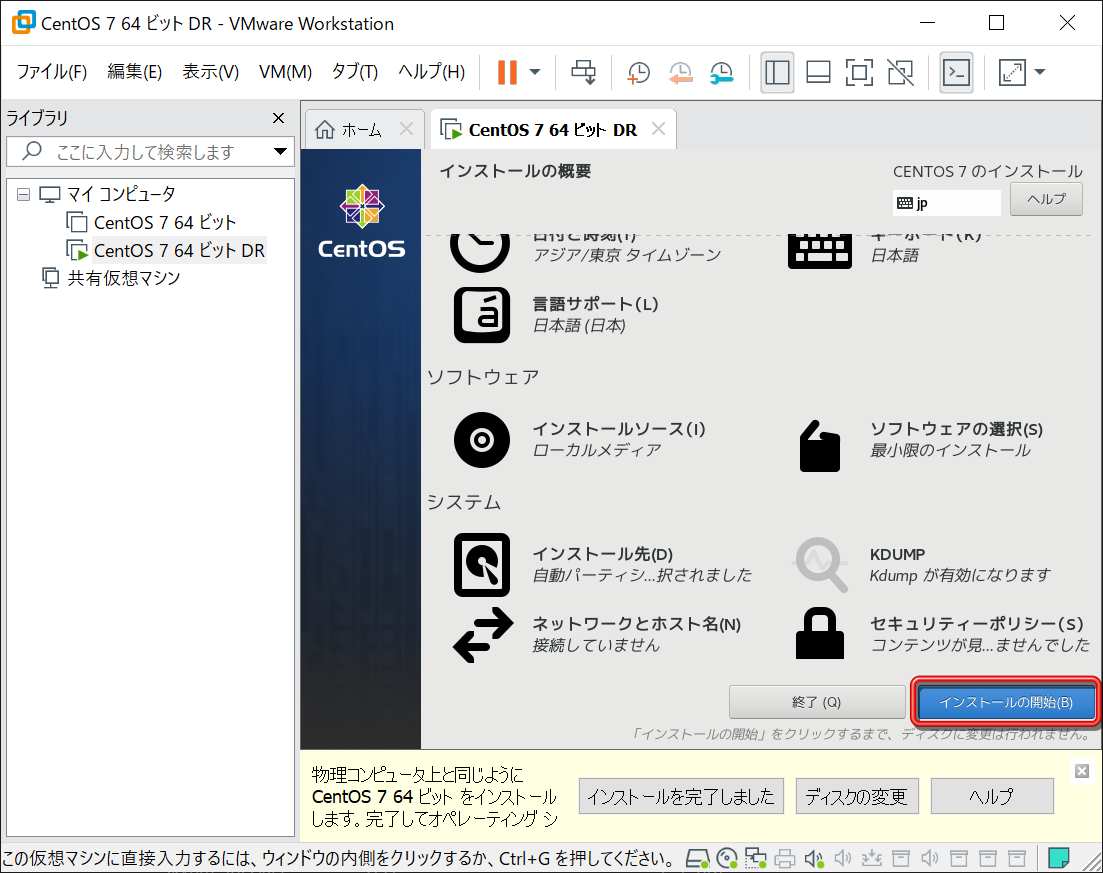
Task: Click the message log note icon
Action: tap(1059, 858)
